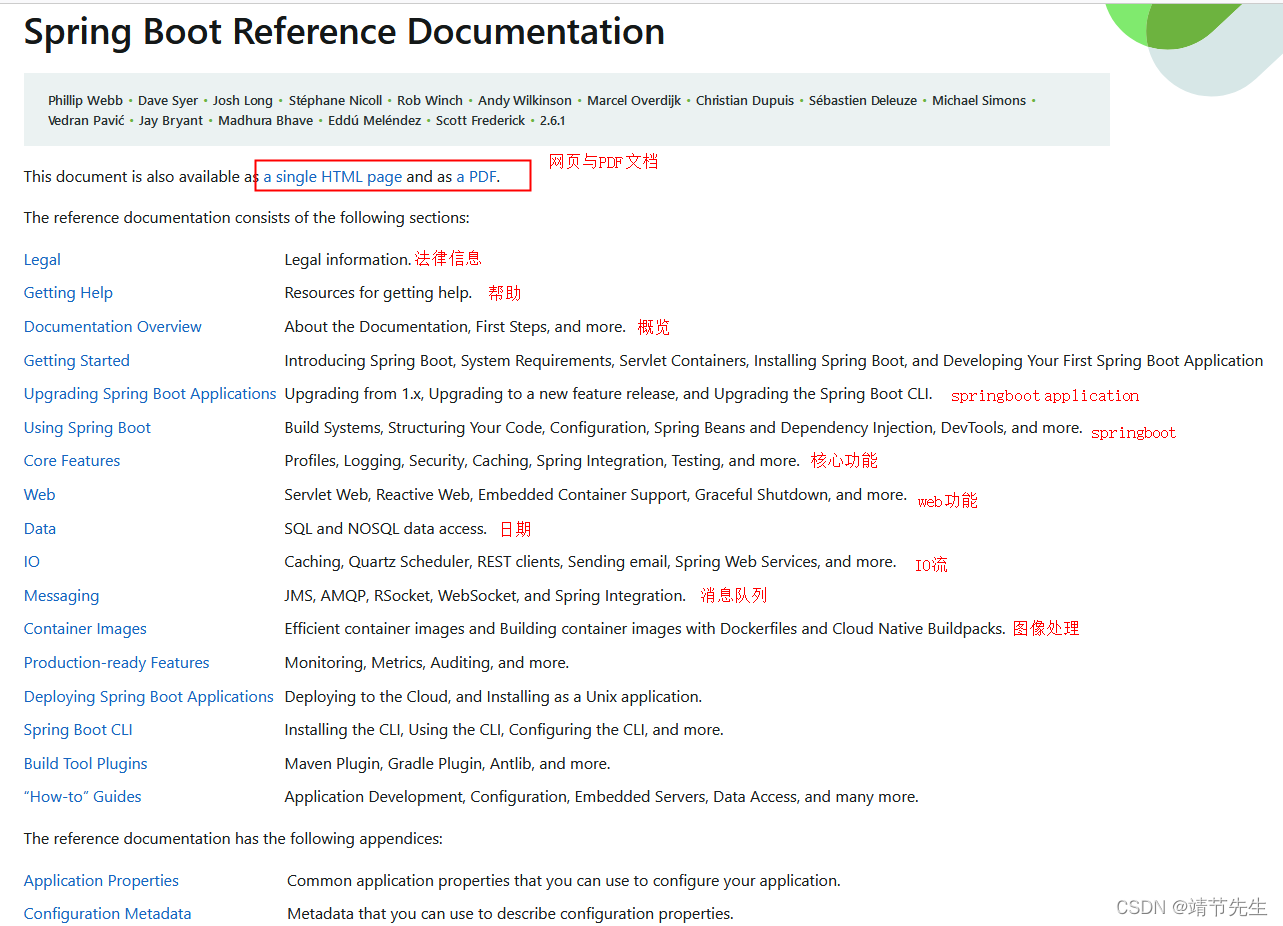Open Application Properties appendix link
Image resolution: width=1283 pixels, height=926 pixels.
[101, 881]
